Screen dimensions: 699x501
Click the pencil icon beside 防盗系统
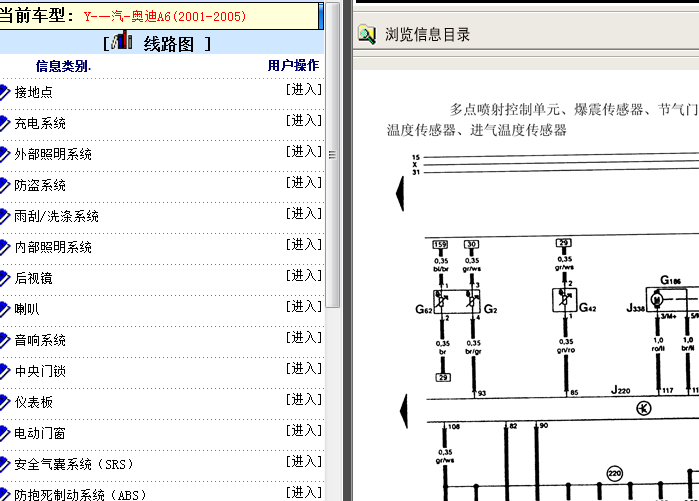pos(4,185)
